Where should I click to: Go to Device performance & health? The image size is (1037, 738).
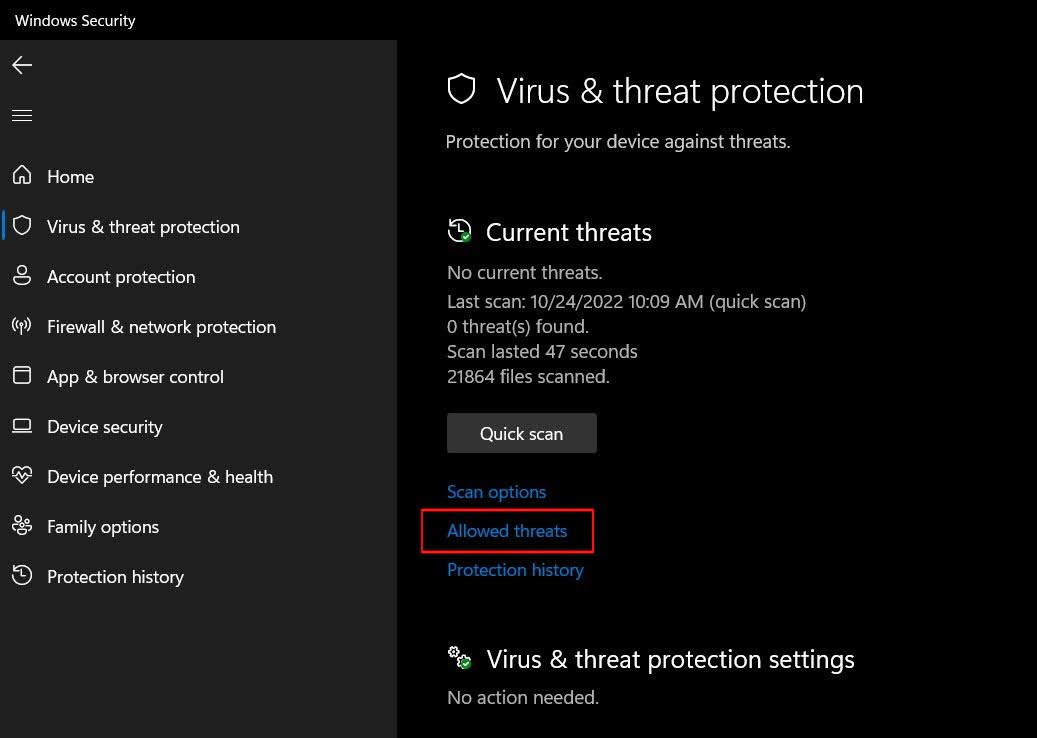click(x=160, y=477)
